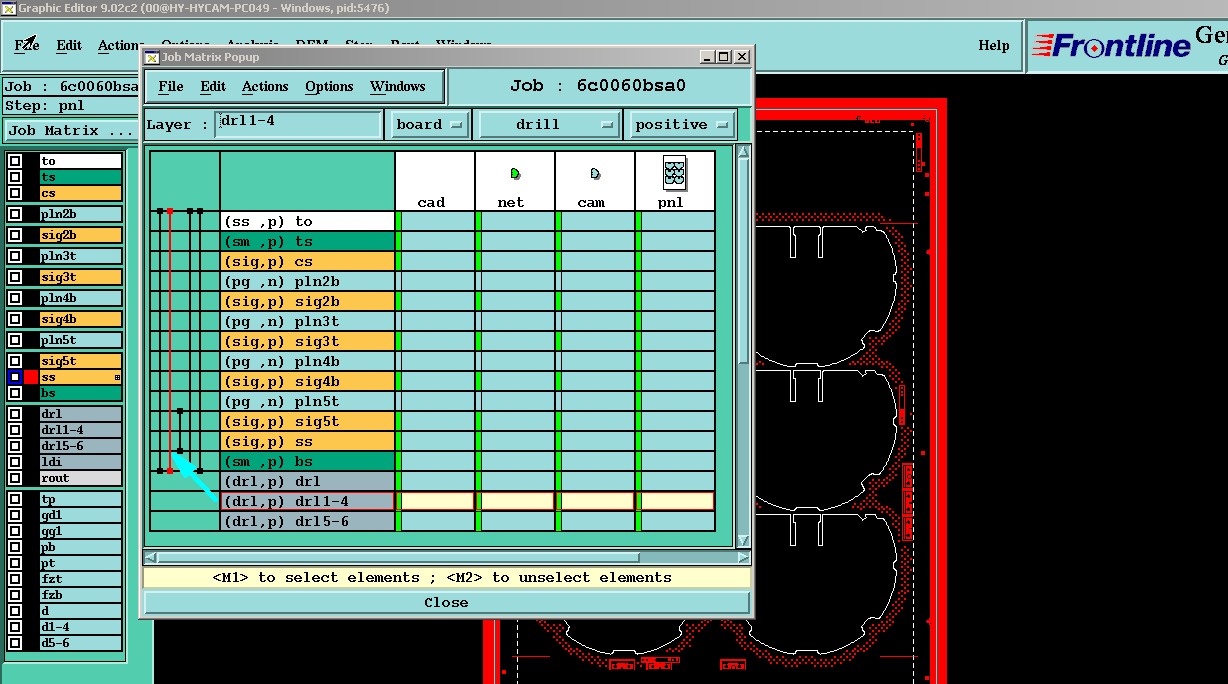
Task: Select layer cs in the layer list
Action: (81, 193)
